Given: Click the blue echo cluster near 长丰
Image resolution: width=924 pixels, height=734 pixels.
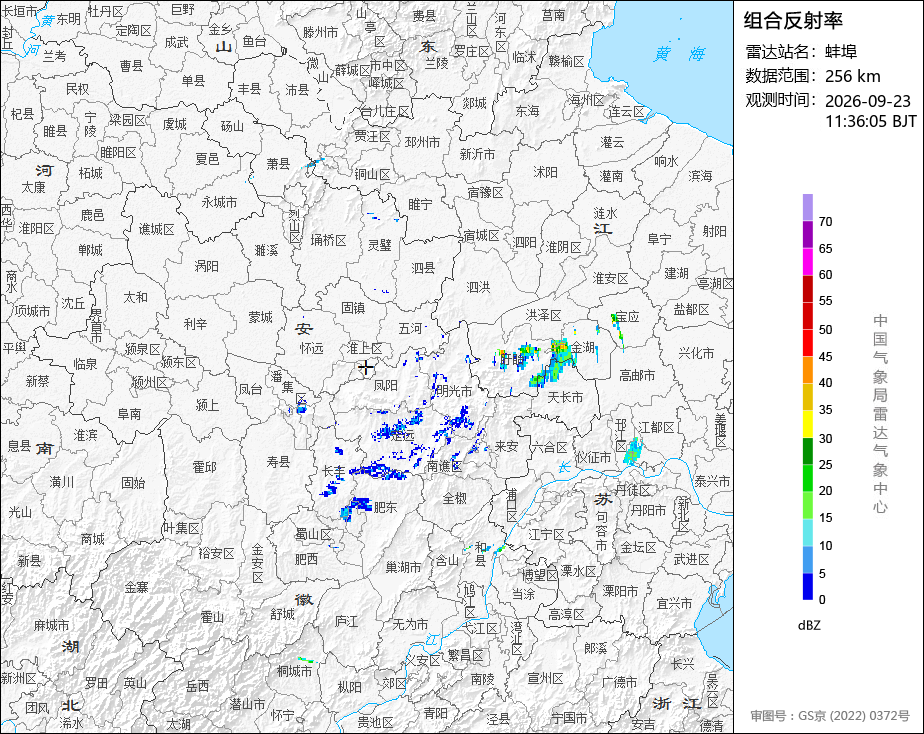Looking at the screenshot, I should click(x=378, y=471).
